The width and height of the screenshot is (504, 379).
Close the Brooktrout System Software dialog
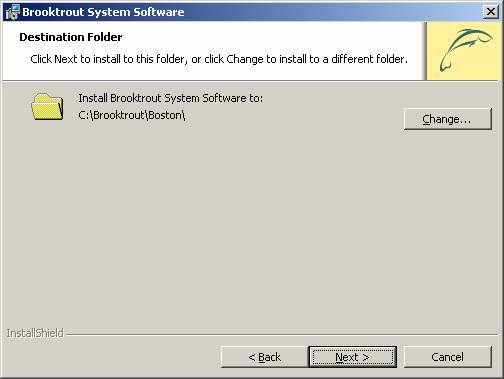click(x=491, y=12)
